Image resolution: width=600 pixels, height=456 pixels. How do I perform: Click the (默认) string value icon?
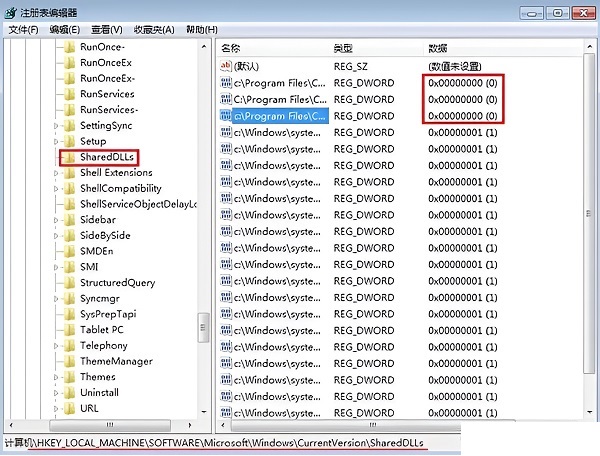[x=226, y=66]
